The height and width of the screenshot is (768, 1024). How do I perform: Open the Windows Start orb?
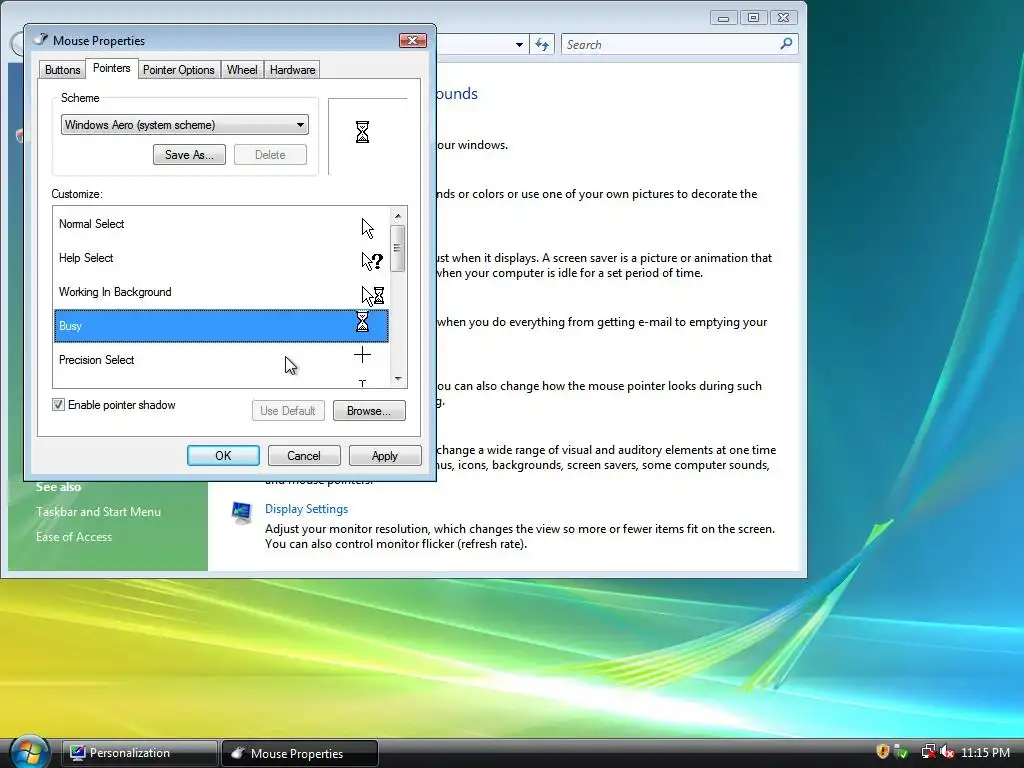point(29,752)
